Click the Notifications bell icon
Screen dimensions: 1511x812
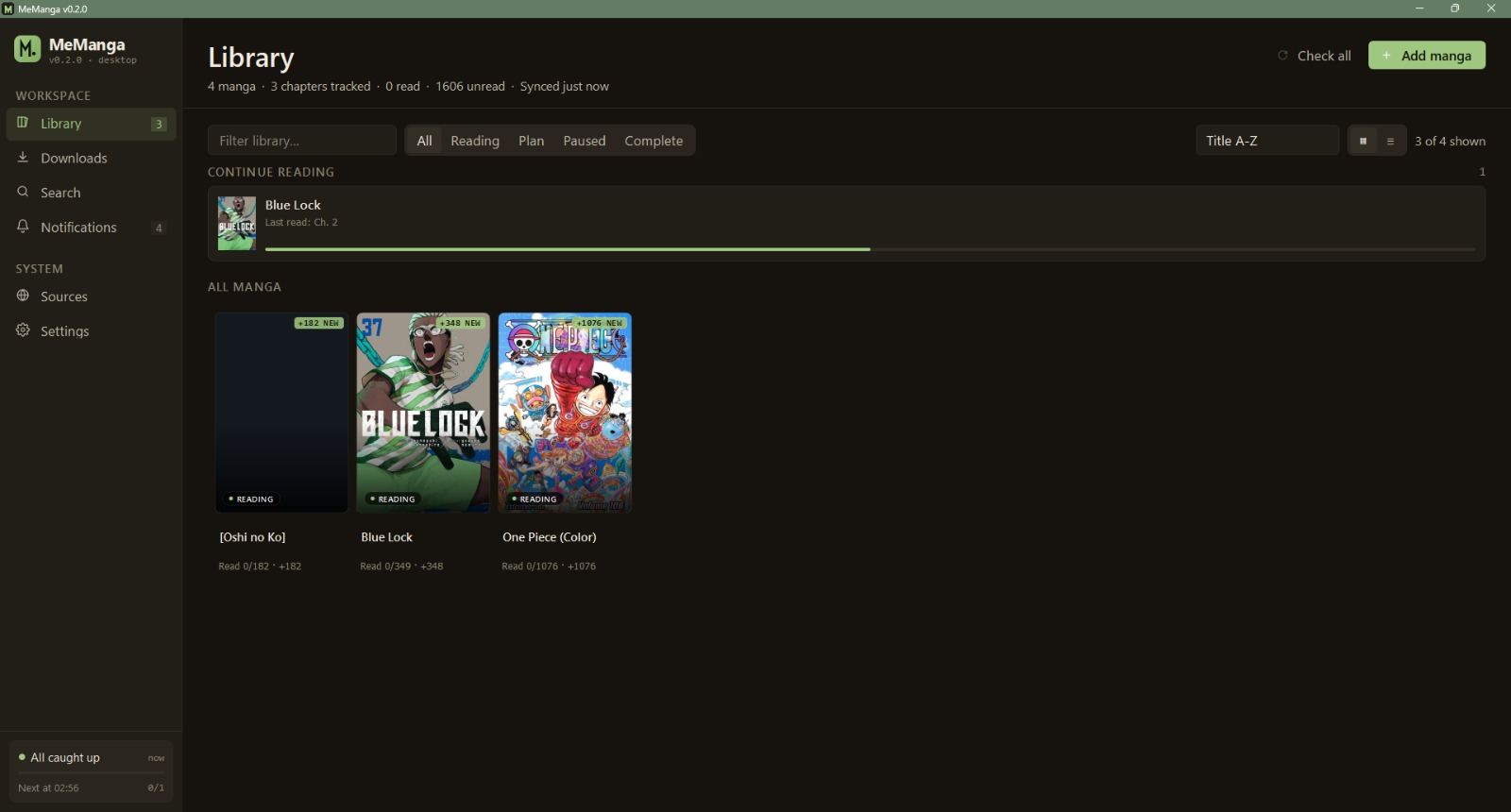(x=23, y=227)
